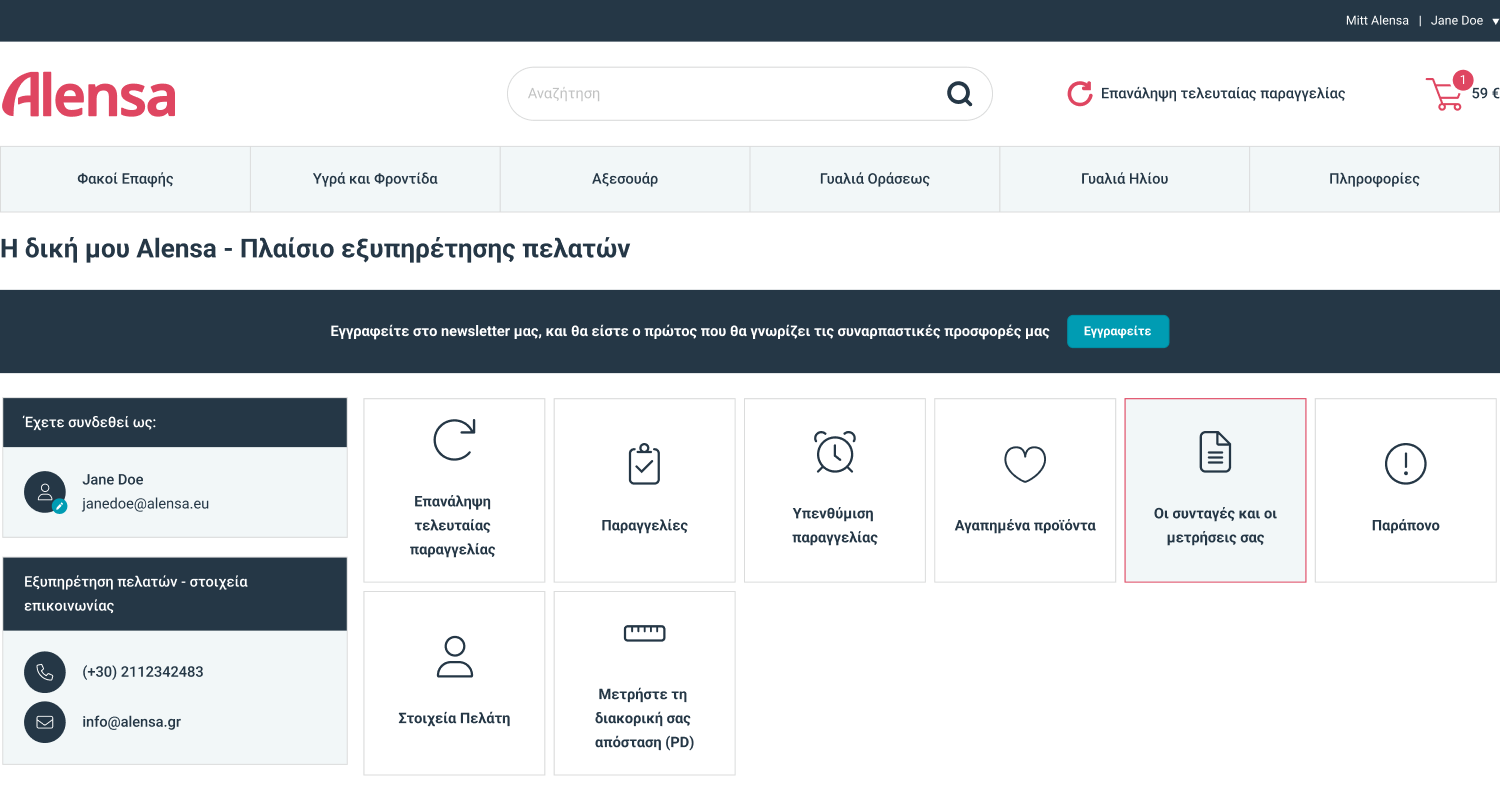
Task: Open the Επανάληψη τελευταίας παραγγελίας tile label
Action: pyautogui.click(x=454, y=526)
